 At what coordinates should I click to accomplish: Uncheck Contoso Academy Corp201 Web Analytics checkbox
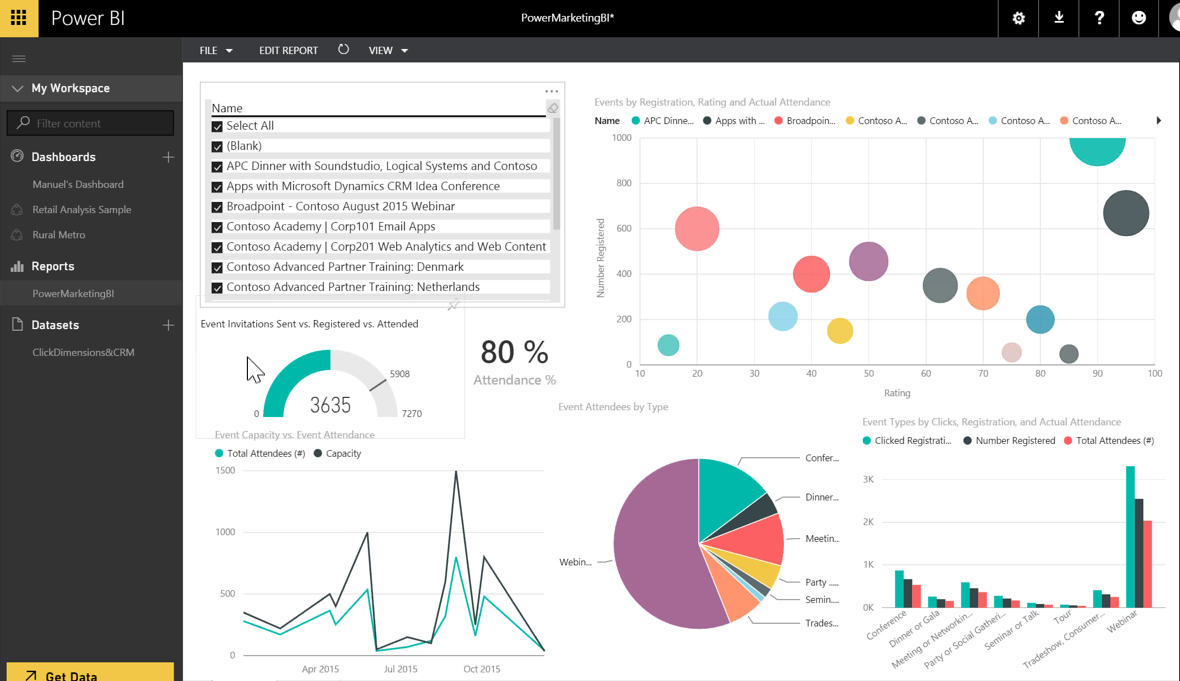217,248
